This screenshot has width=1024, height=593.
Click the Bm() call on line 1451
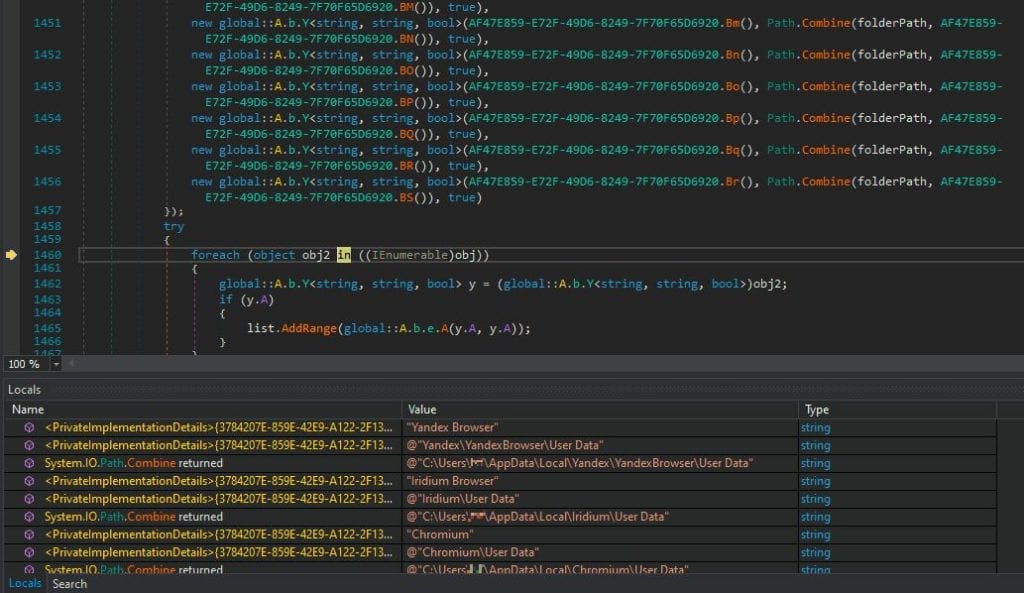pyautogui.click(x=739, y=23)
